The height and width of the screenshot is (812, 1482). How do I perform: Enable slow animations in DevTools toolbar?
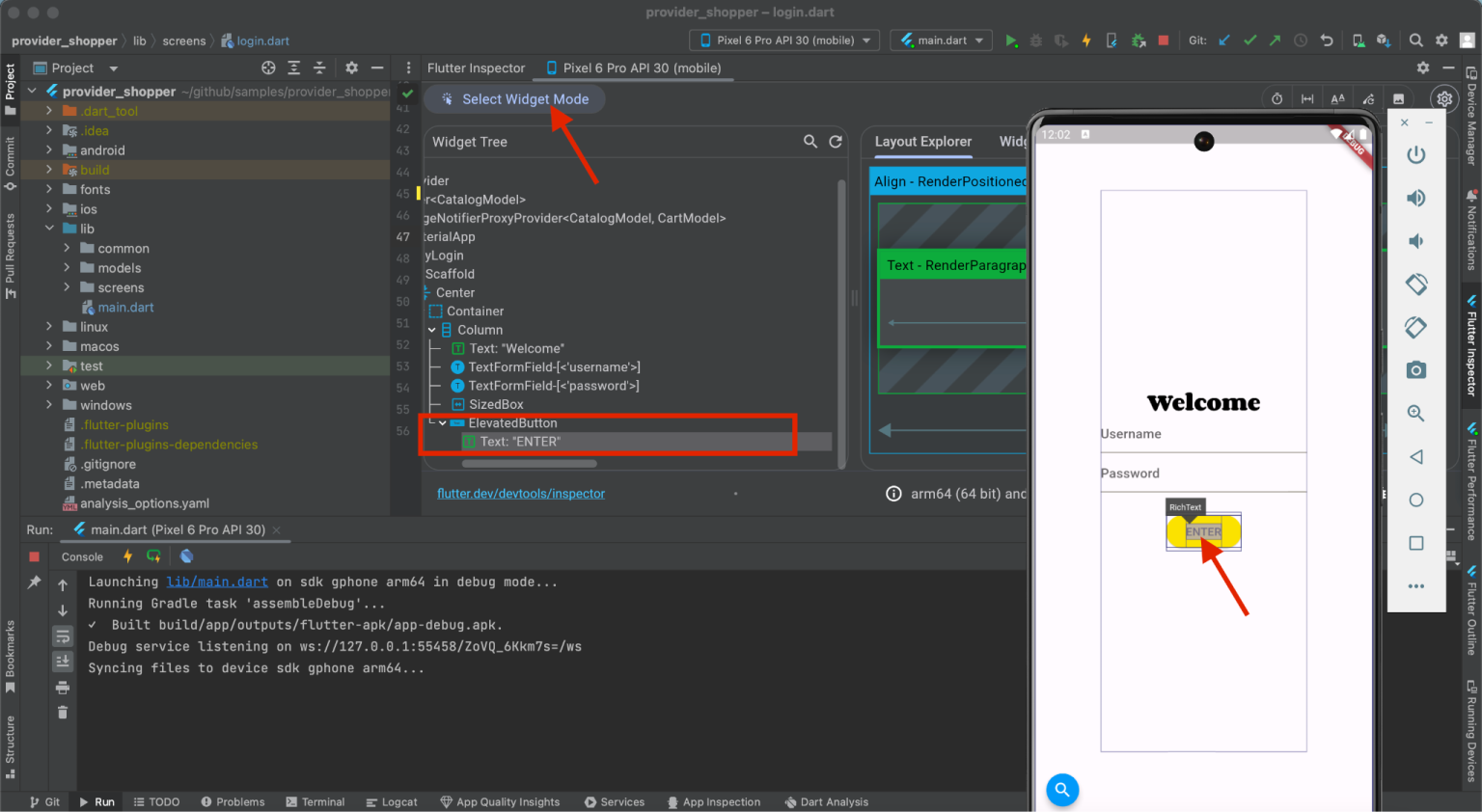[x=1276, y=98]
